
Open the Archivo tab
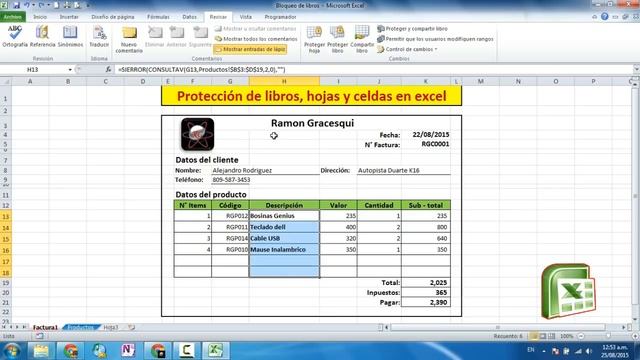(x=13, y=17)
